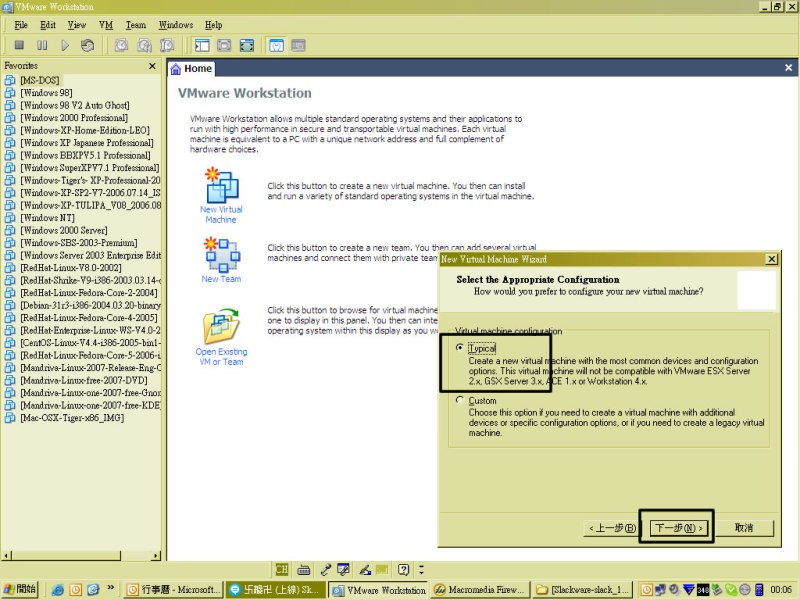Select the Typical configuration radio button
The width and height of the screenshot is (800, 600).
tap(460, 347)
